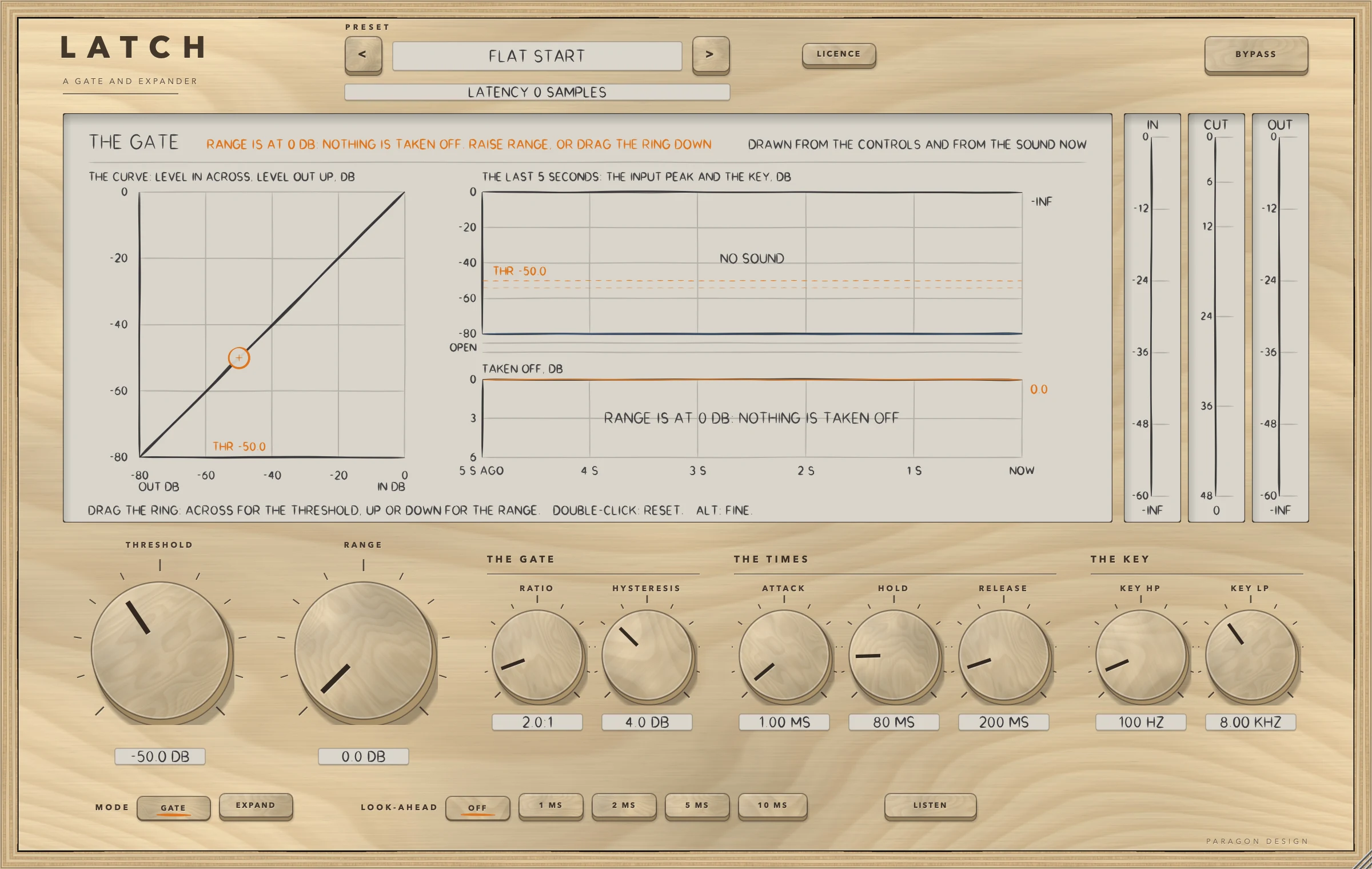Set look-ahead to OFF
The image size is (1372, 869).
(x=477, y=807)
